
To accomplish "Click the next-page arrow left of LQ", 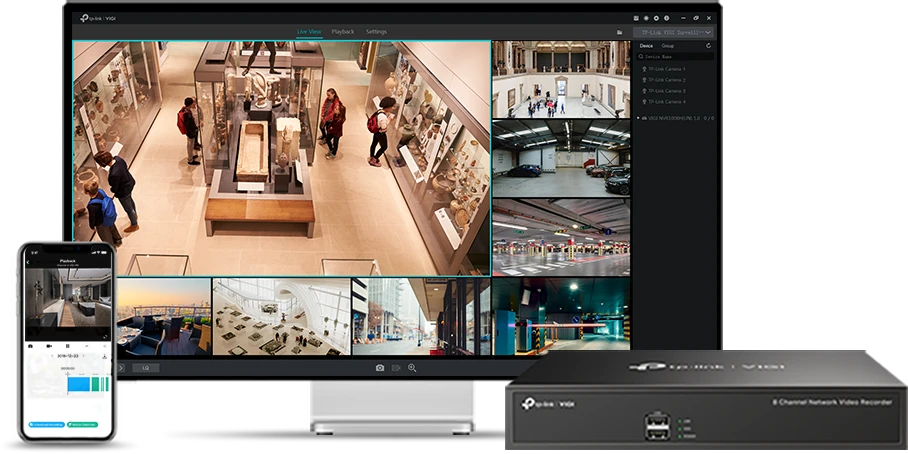I will coord(120,368).
